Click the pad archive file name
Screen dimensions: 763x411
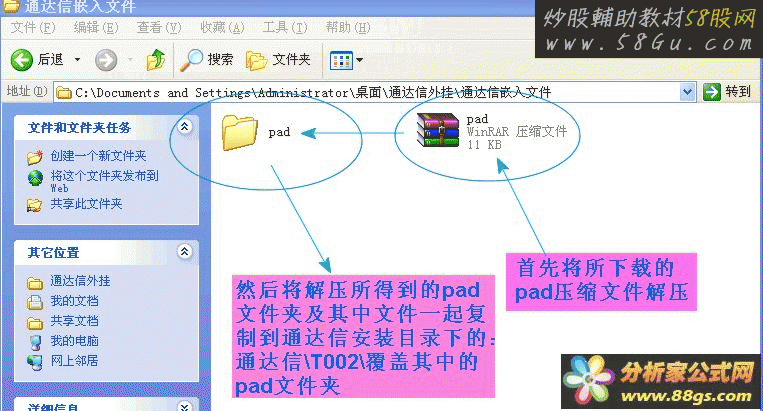477,119
